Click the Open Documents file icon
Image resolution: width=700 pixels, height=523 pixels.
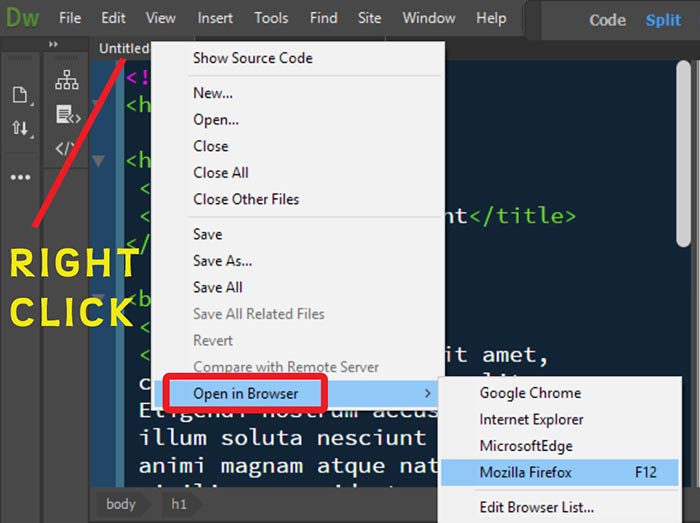[20, 95]
